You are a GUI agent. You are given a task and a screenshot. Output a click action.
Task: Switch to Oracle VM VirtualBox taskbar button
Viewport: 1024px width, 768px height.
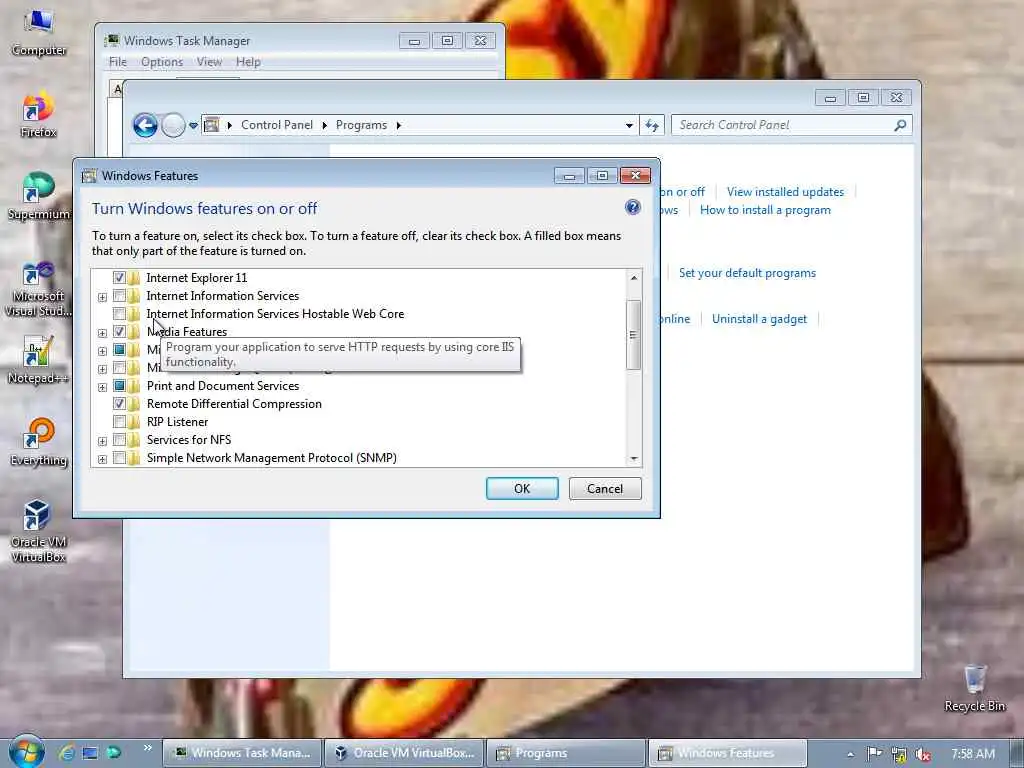click(404, 753)
